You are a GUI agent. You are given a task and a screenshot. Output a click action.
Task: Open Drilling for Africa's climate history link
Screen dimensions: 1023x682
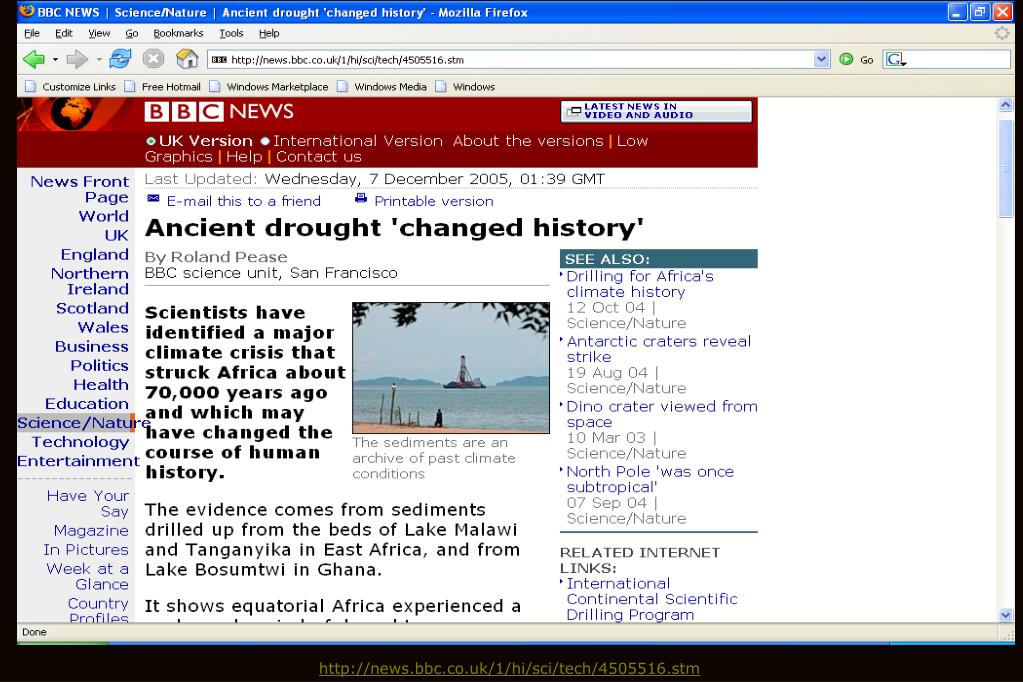click(640, 284)
